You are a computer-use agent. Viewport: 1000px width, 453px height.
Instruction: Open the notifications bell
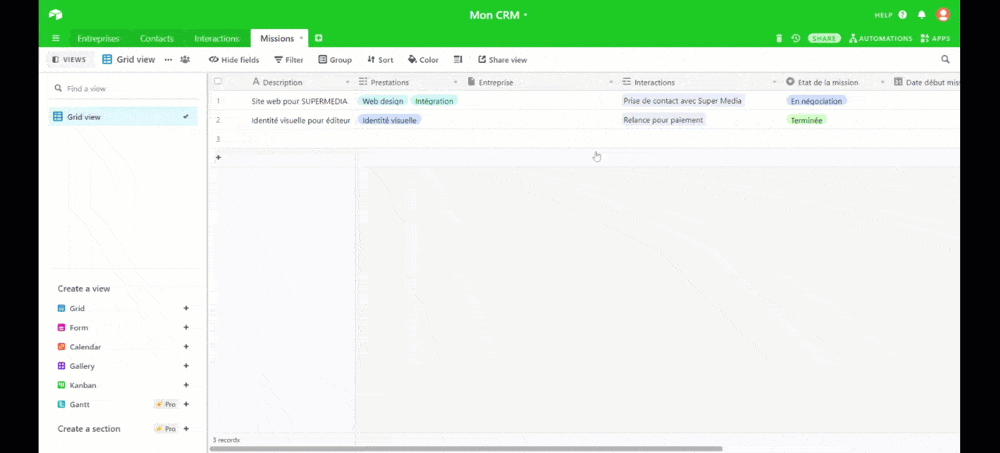[x=921, y=15]
